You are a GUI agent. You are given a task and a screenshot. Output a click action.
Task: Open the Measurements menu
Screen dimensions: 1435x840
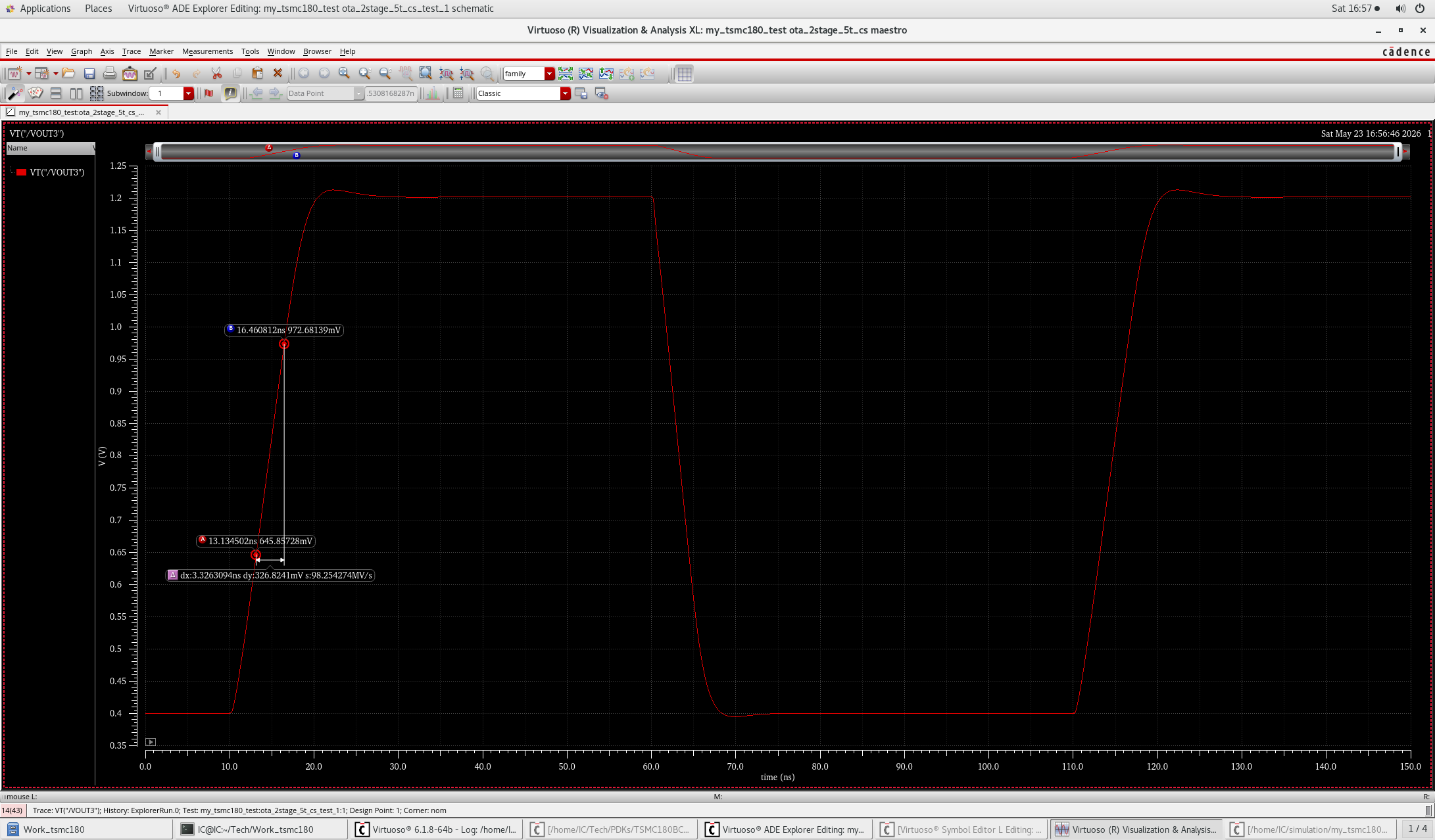tap(207, 51)
